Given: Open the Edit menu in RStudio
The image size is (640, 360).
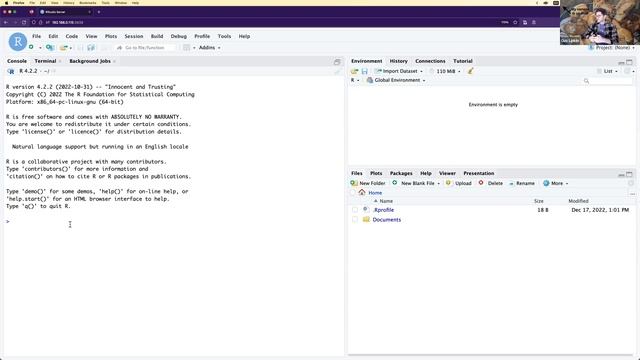Looking at the screenshot, I should (x=53, y=36).
